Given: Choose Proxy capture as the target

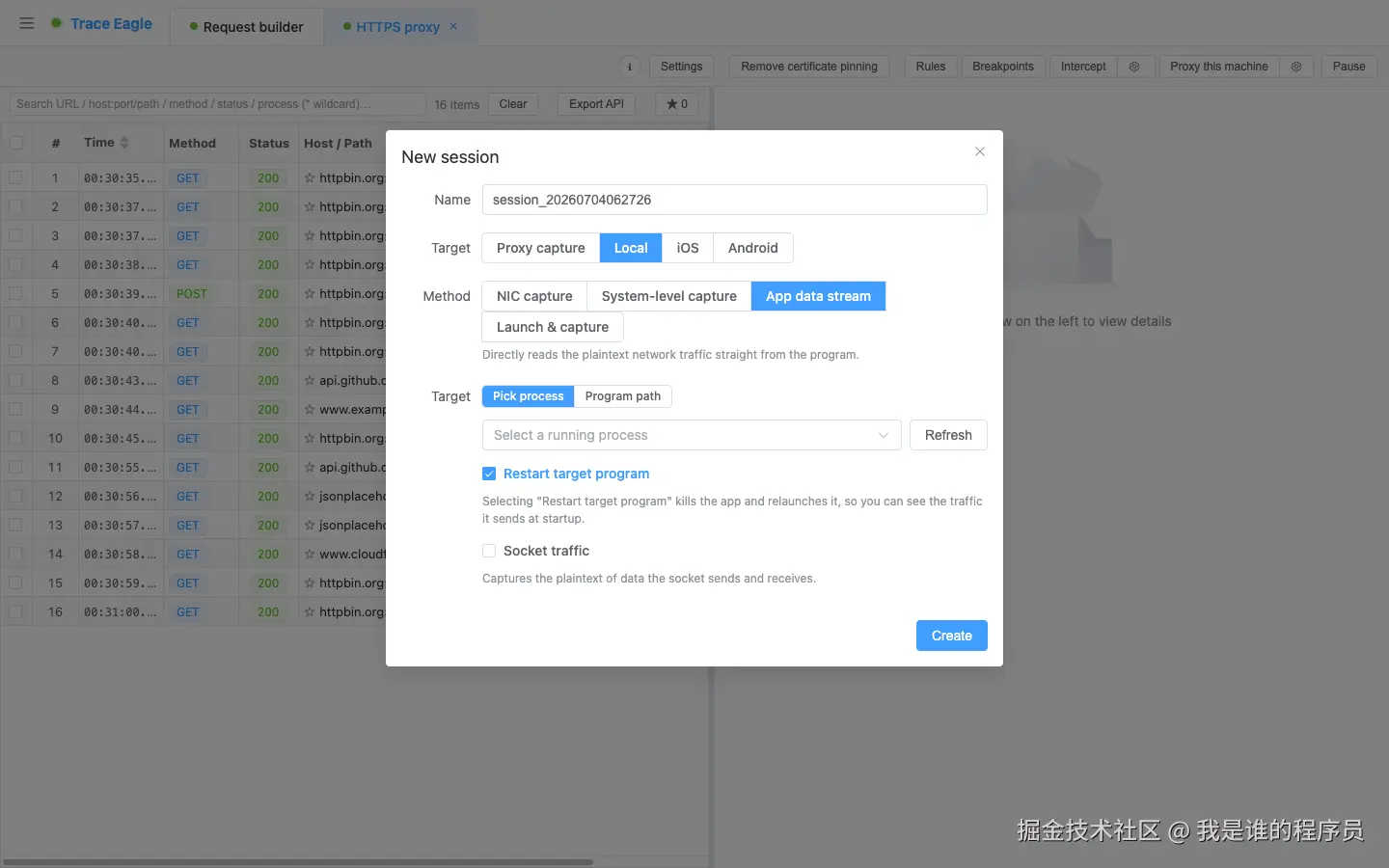Looking at the screenshot, I should [541, 248].
